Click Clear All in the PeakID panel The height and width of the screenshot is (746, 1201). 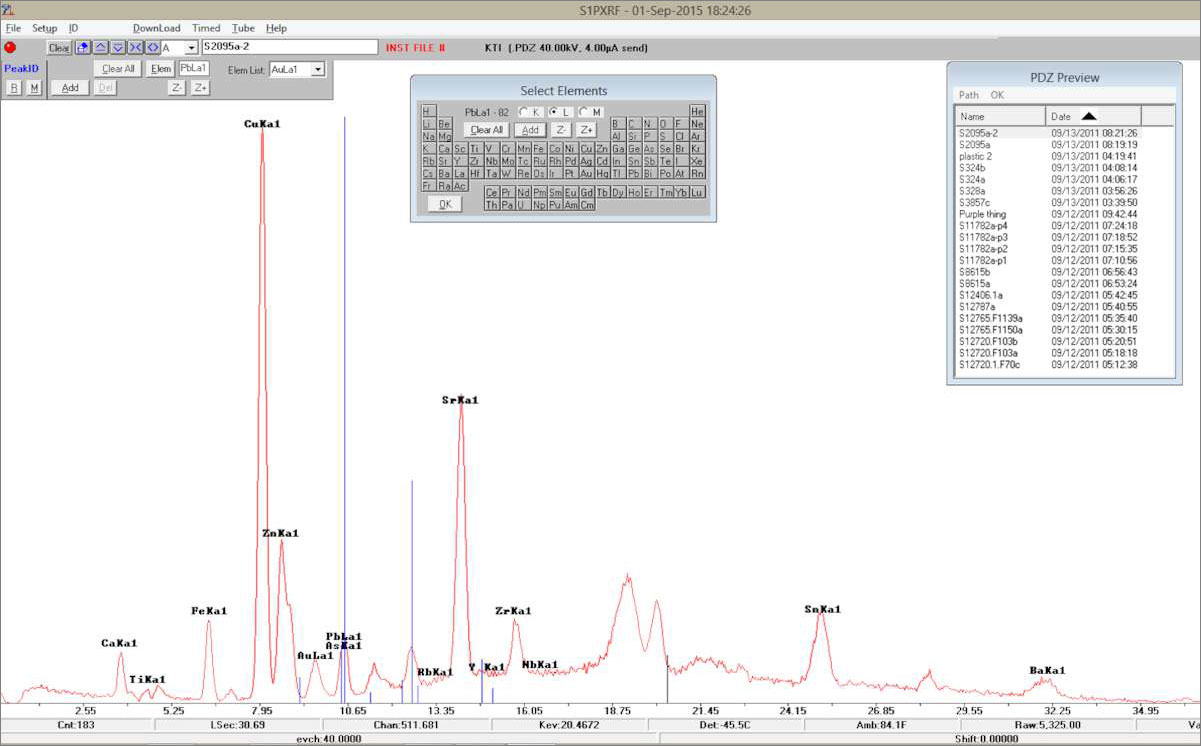[x=118, y=69]
